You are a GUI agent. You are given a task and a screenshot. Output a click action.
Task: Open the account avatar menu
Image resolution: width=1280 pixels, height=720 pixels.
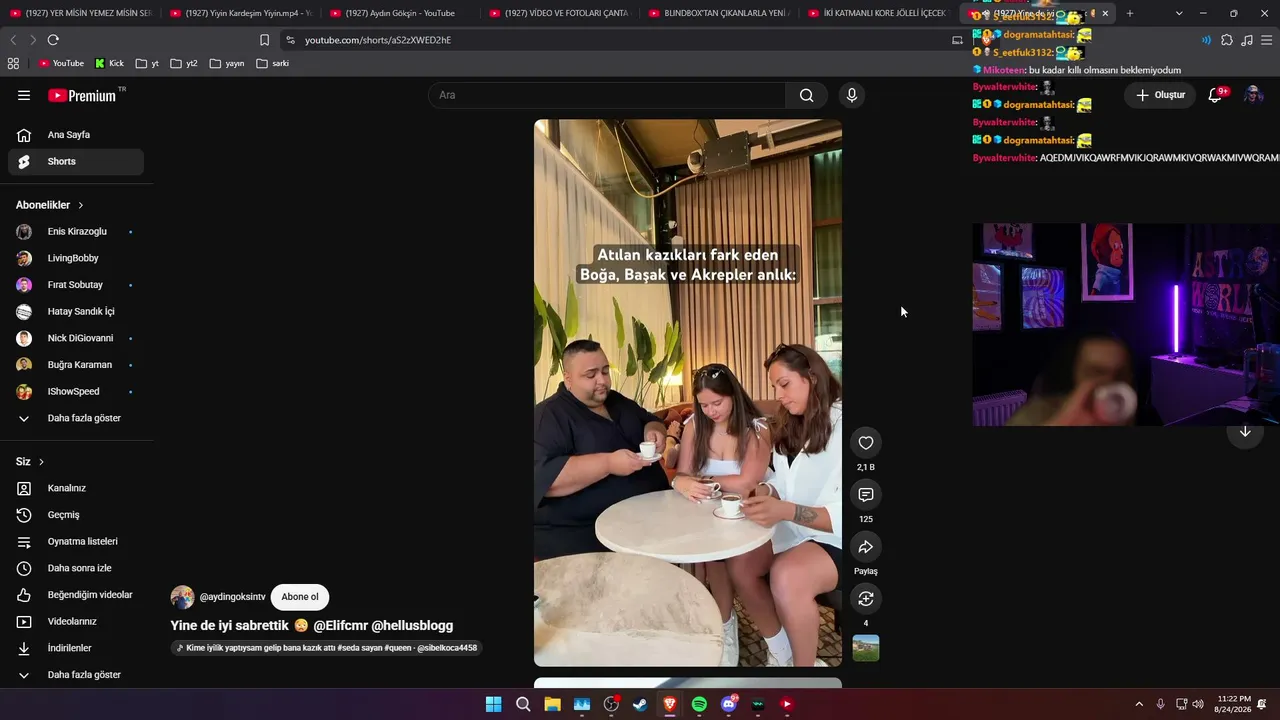[x=1253, y=95]
